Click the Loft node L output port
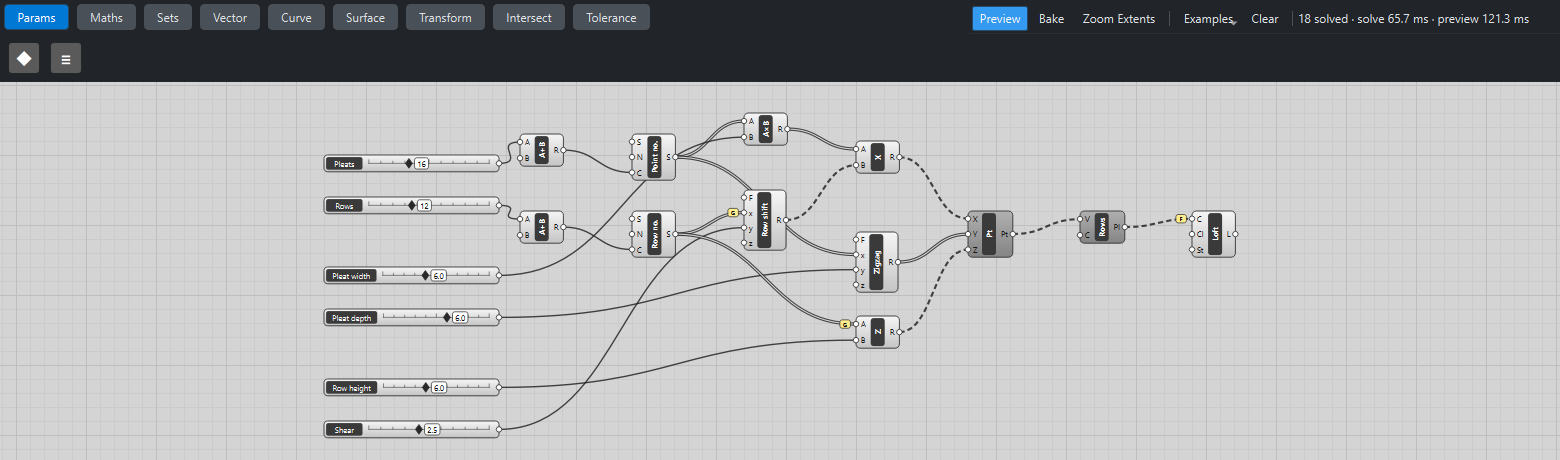Screen dimensions: 1560x460 point(1236,234)
